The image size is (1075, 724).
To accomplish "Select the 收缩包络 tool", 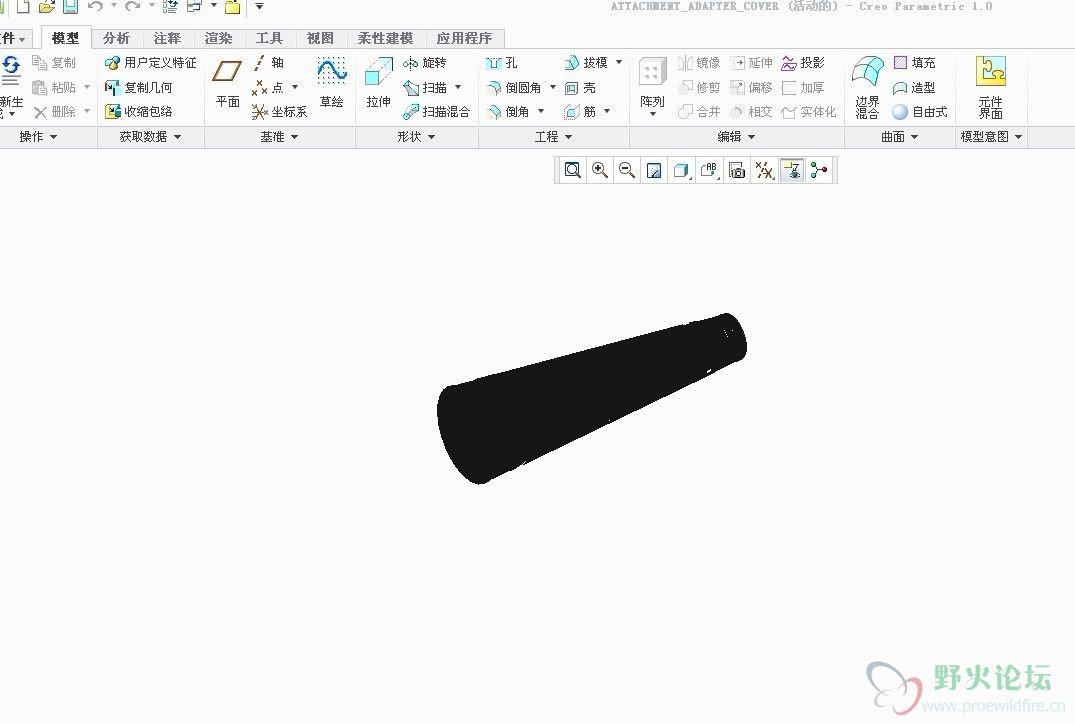I will pyautogui.click(x=138, y=112).
